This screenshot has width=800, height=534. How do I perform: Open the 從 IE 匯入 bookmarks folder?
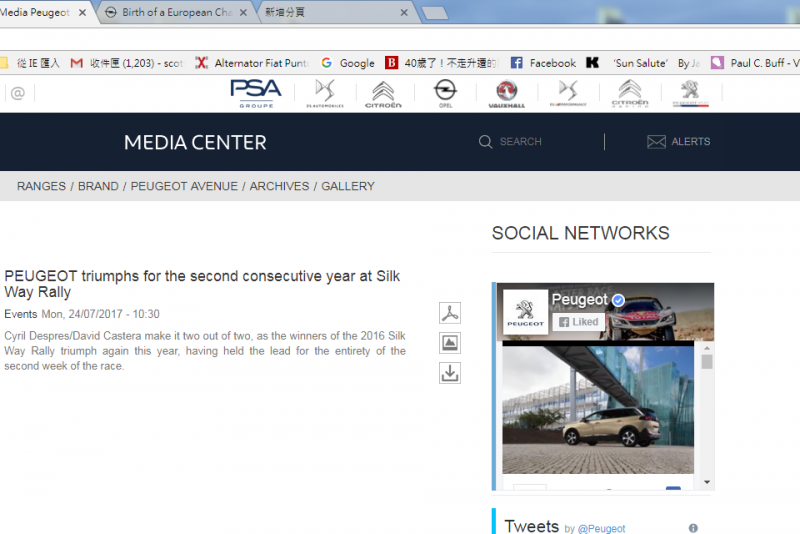tap(30, 63)
